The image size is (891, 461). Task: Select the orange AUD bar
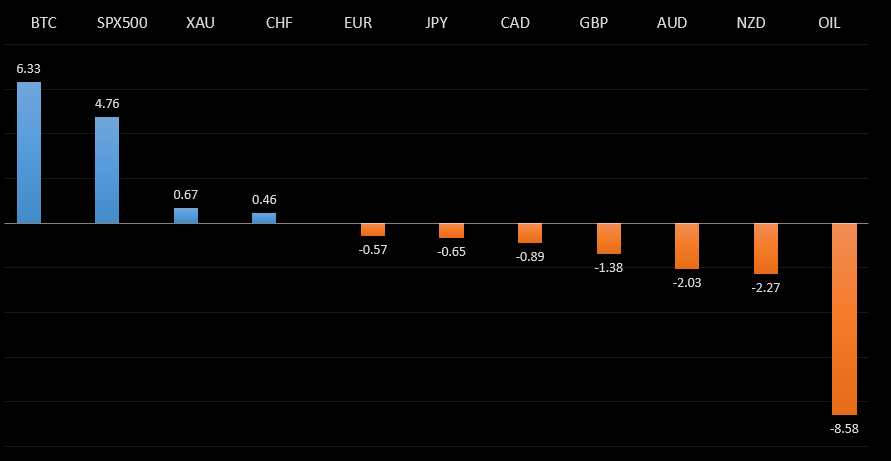coord(687,245)
